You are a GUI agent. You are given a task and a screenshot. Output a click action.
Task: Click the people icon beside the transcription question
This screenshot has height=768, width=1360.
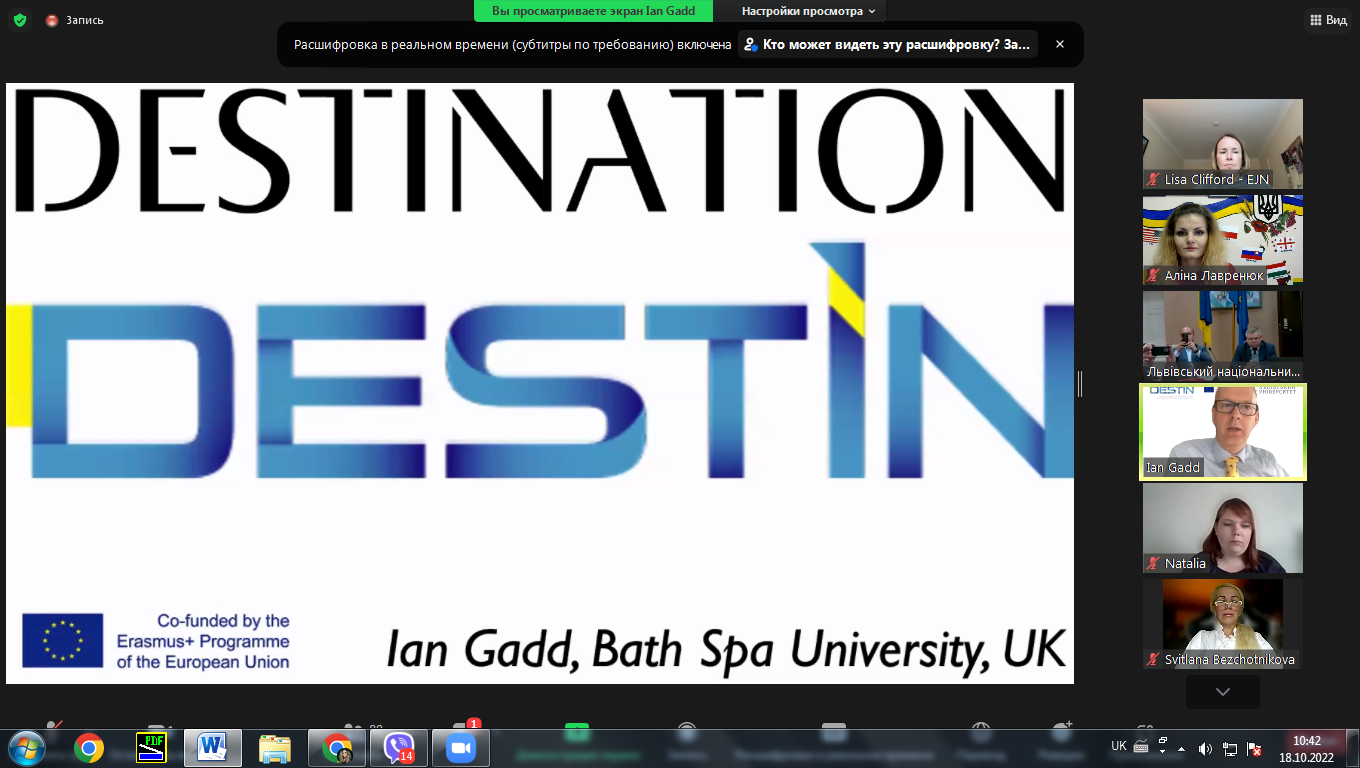click(x=750, y=44)
